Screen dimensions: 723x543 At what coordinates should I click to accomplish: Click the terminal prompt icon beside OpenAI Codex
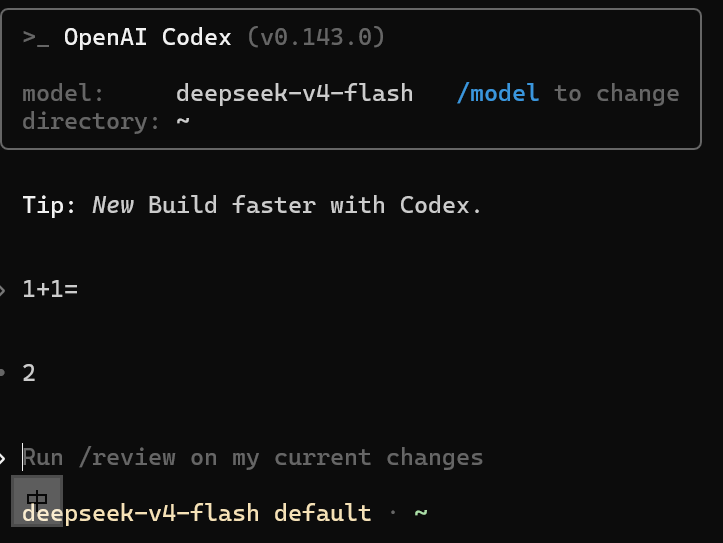point(36,37)
